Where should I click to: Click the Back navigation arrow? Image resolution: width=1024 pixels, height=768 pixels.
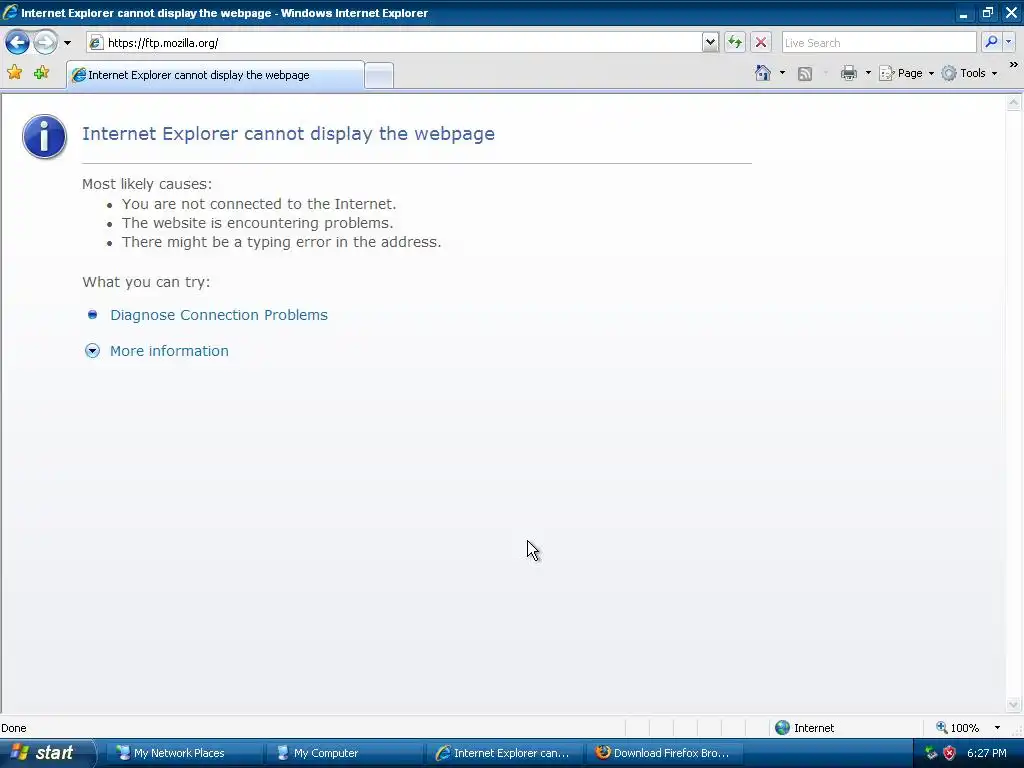click(18, 42)
